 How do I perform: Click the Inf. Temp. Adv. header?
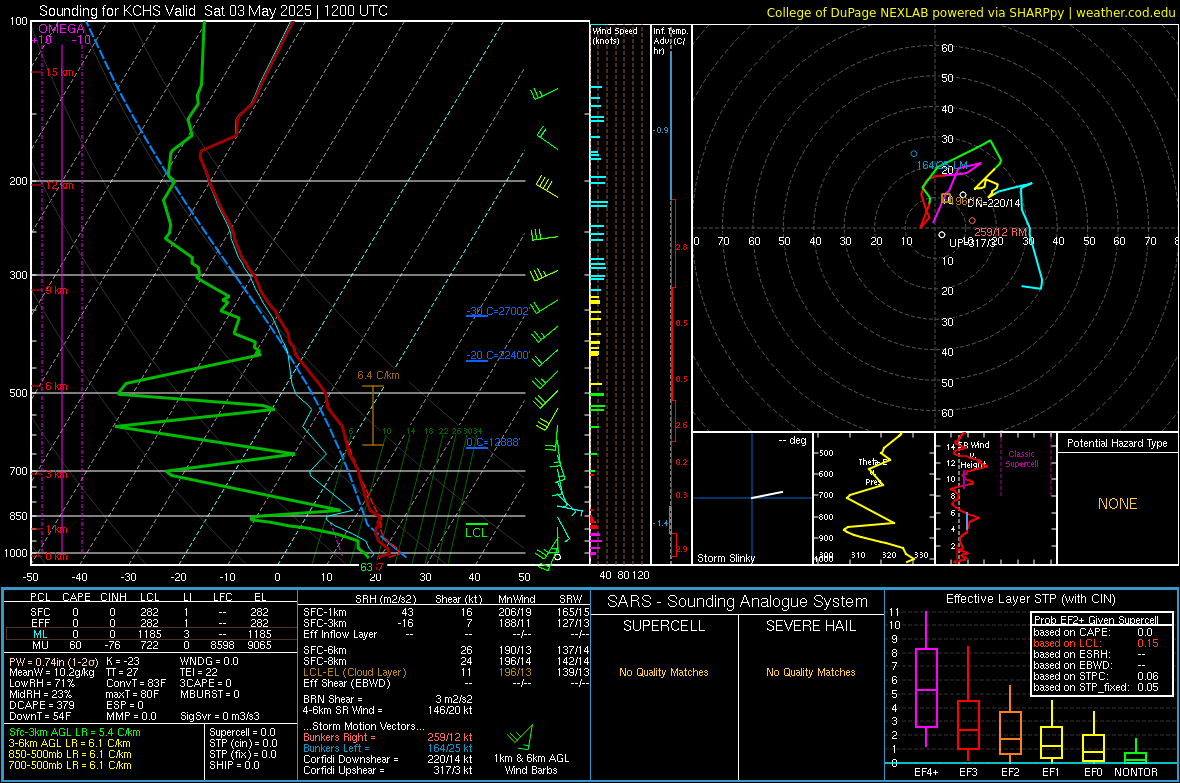[x=670, y=41]
